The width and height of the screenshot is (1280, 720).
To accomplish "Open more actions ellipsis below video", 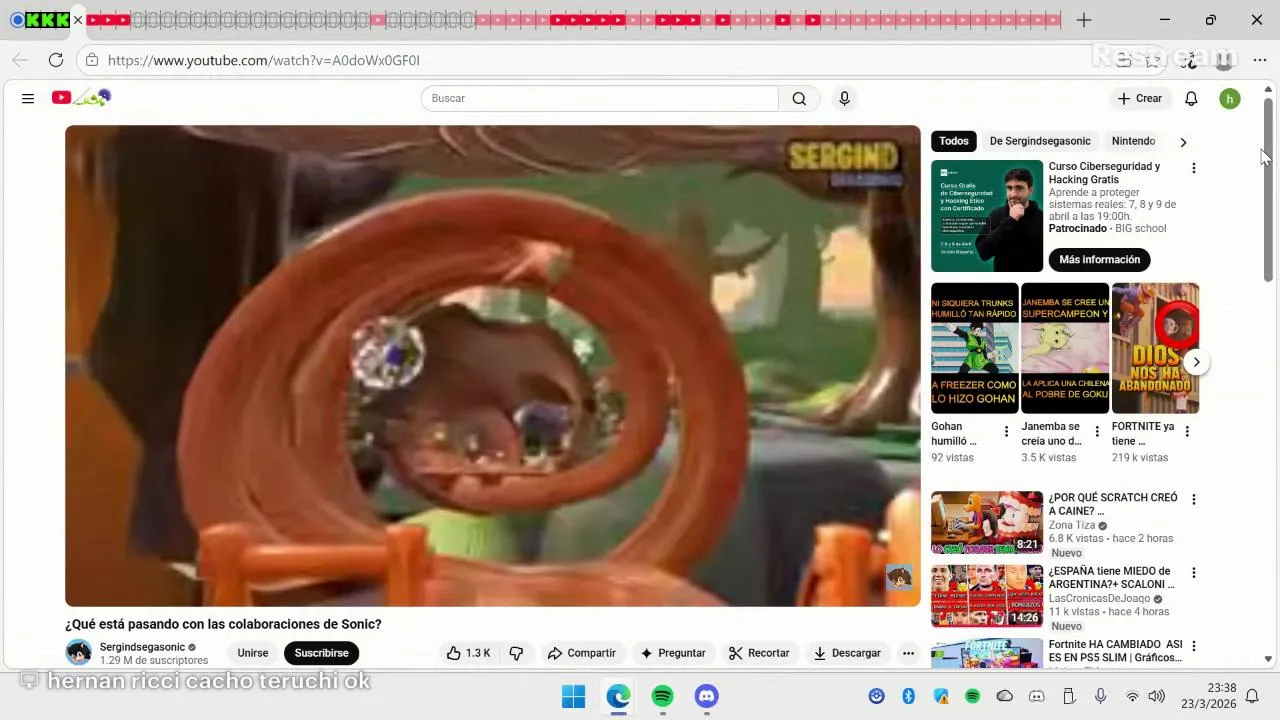I will tap(908, 653).
